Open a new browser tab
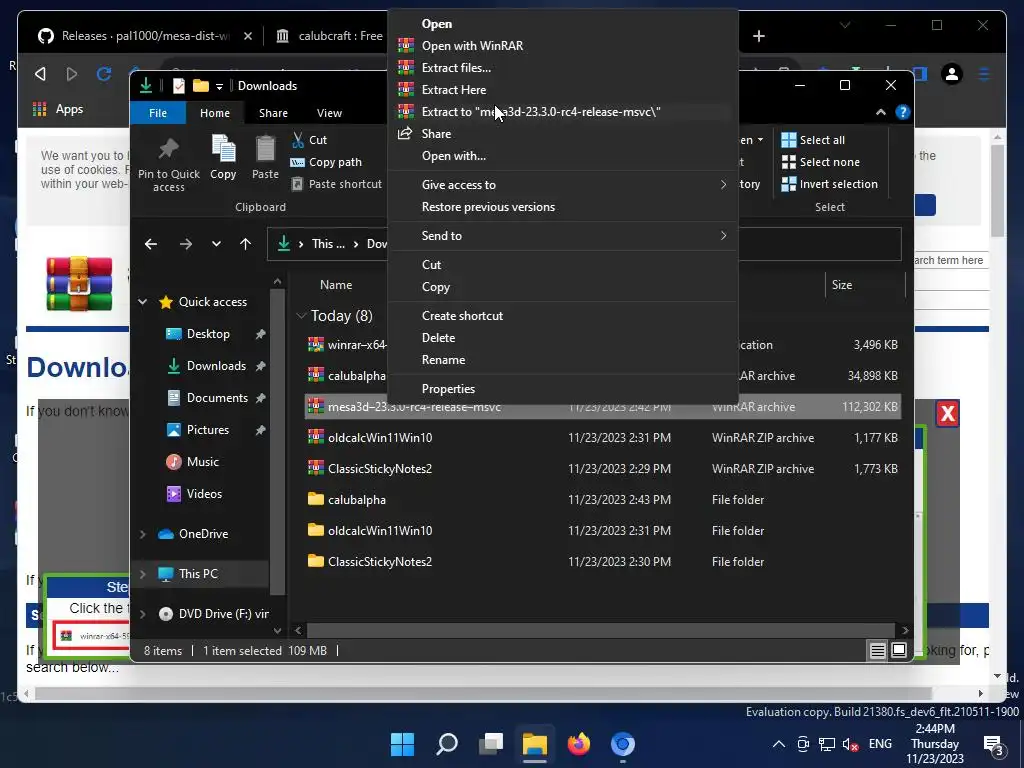The height and width of the screenshot is (768, 1024). click(758, 36)
